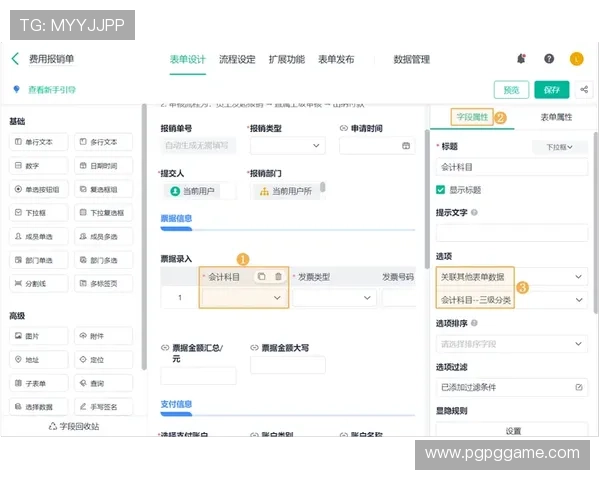Click the share icon next to 保存
Screen dimensions: 600x480
[584, 90]
